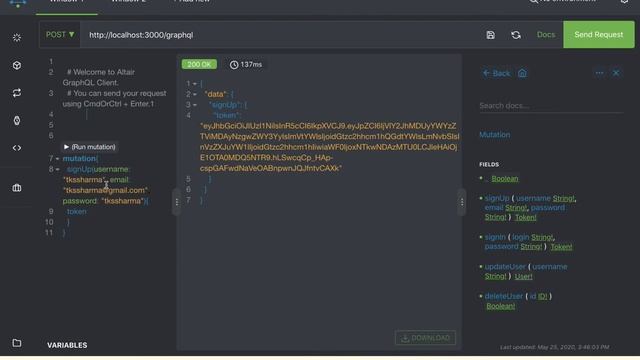The width and height of the screenshot is (640, 360).
Task: Open the signIn login String! type
Action: [543, 237]
